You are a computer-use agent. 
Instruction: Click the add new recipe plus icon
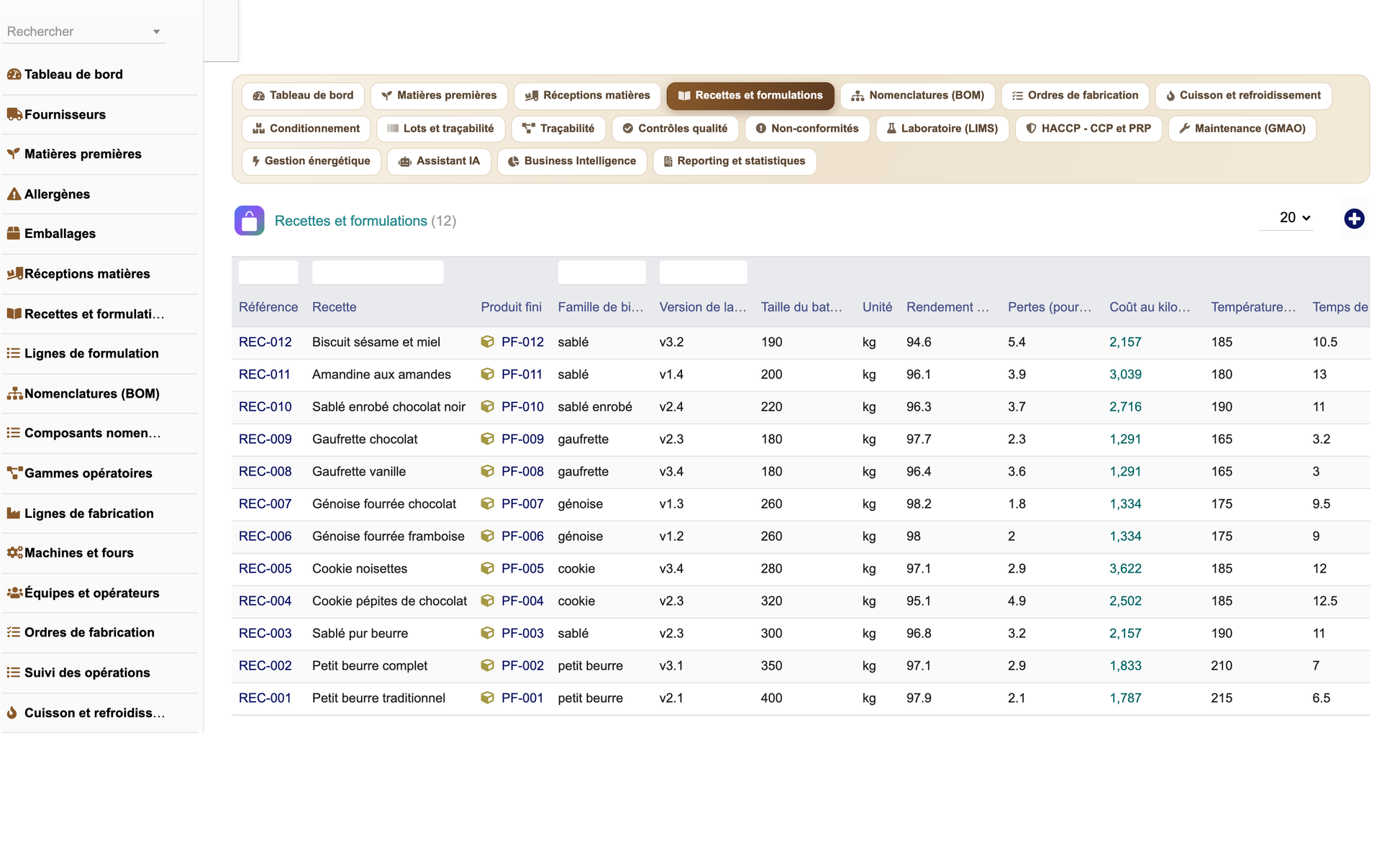[1354, 219]
